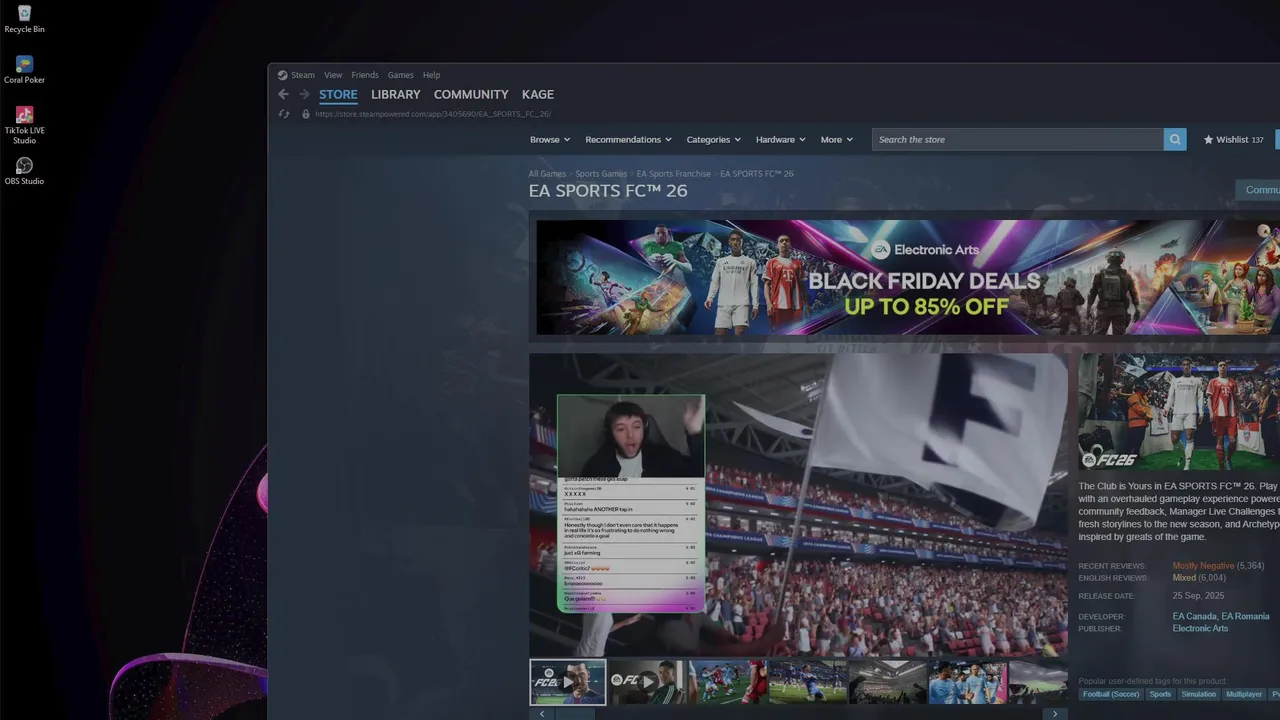
Task: Select the red-kit tackle screenshot thumbnail
Action: tap(727, 682)
